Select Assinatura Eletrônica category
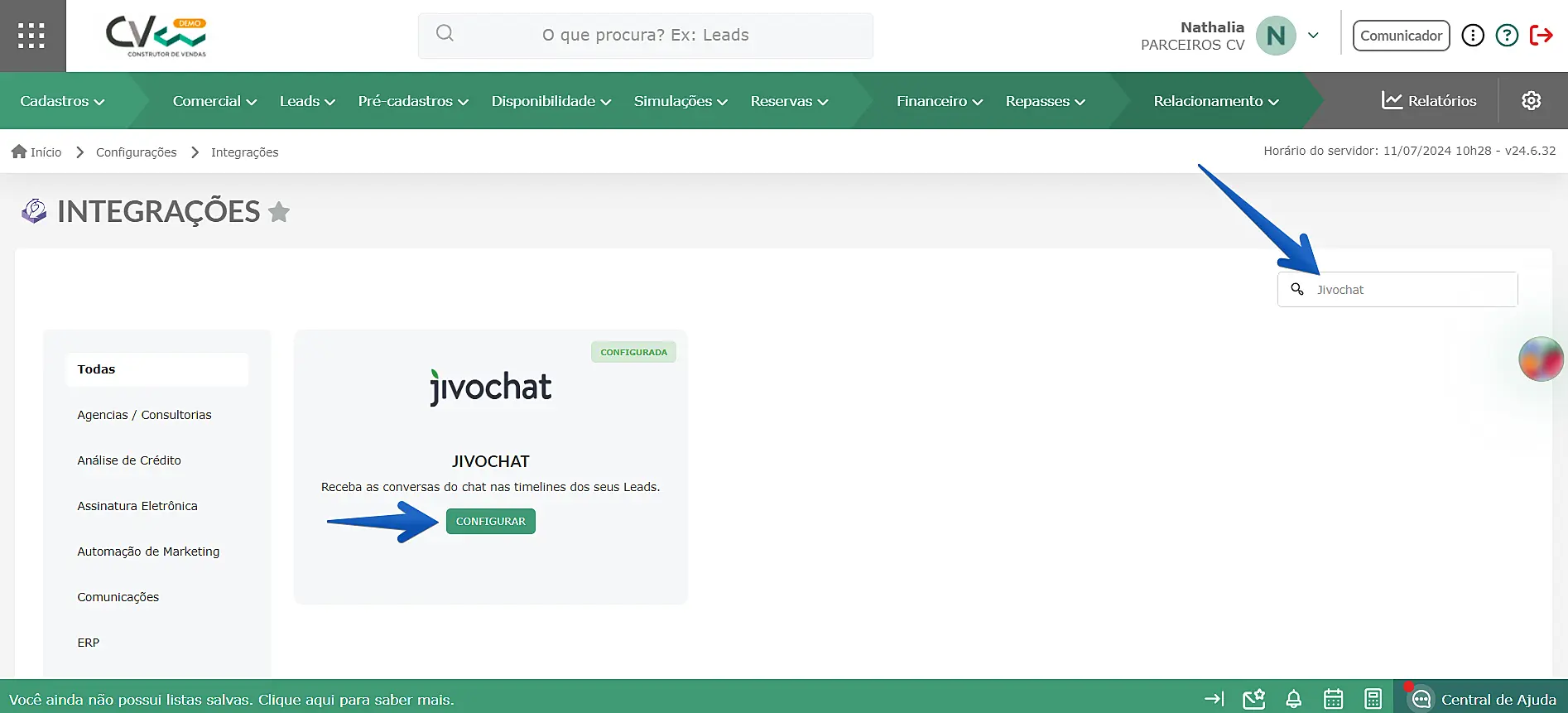Image resolution: width=1568 pixels, height=713 pixels. [137, 506]
